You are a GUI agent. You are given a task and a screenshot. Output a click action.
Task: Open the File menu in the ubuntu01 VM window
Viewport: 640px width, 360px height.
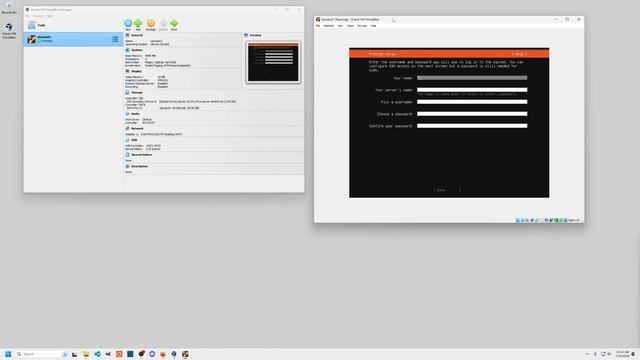tap(318, 26)
